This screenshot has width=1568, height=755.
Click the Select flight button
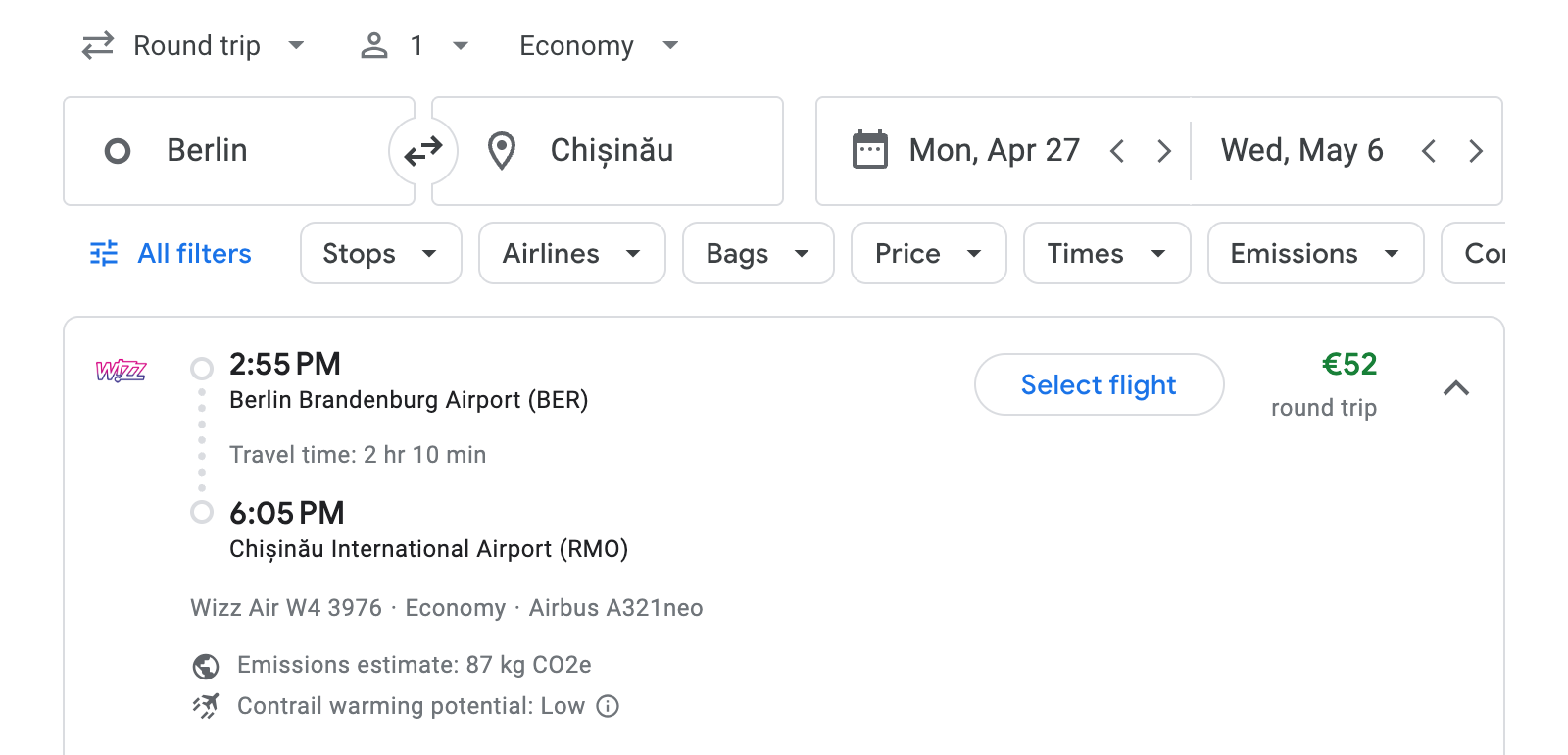pos(1099,384)
